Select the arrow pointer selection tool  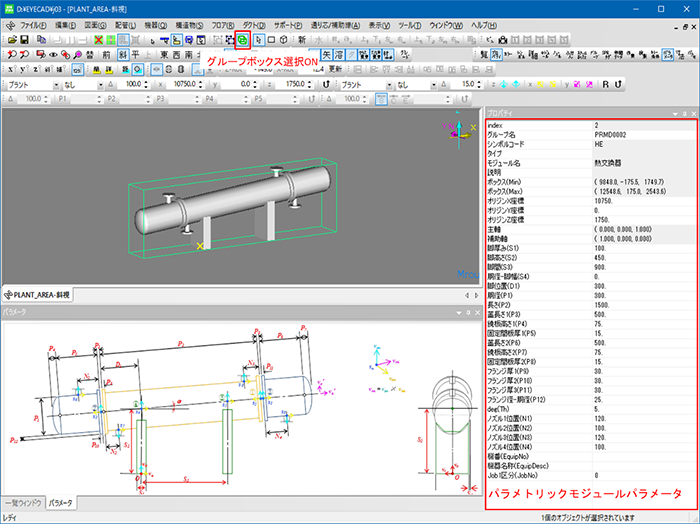259,38
